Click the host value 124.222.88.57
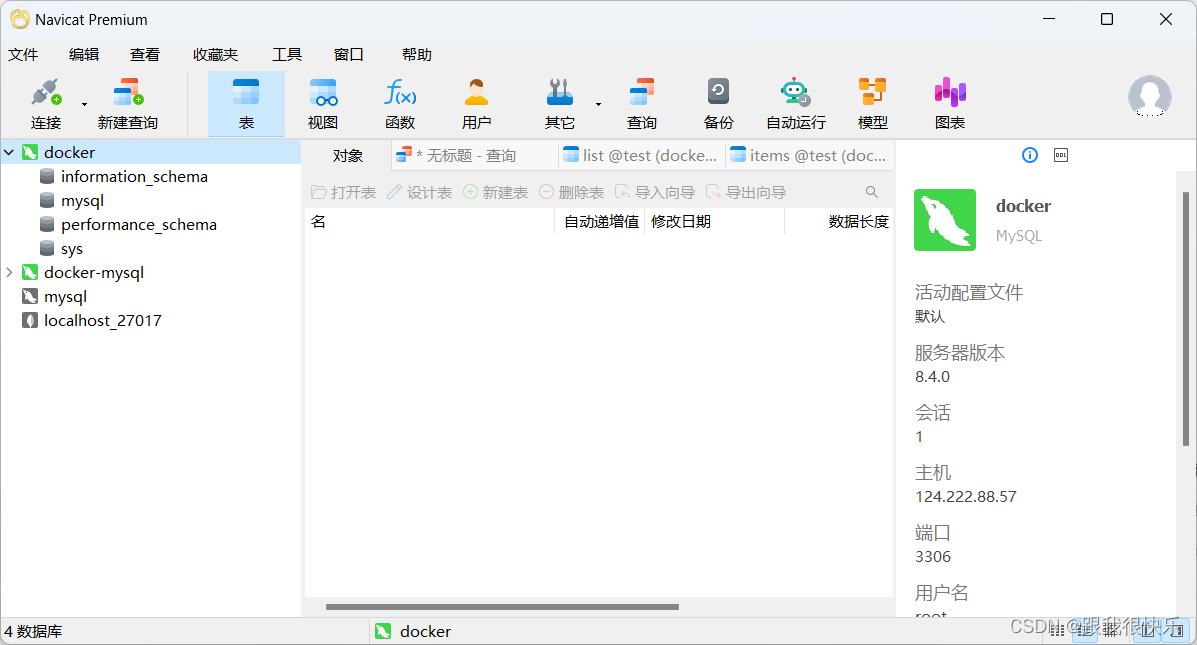 pyautogui.click(x=966, y=497)
